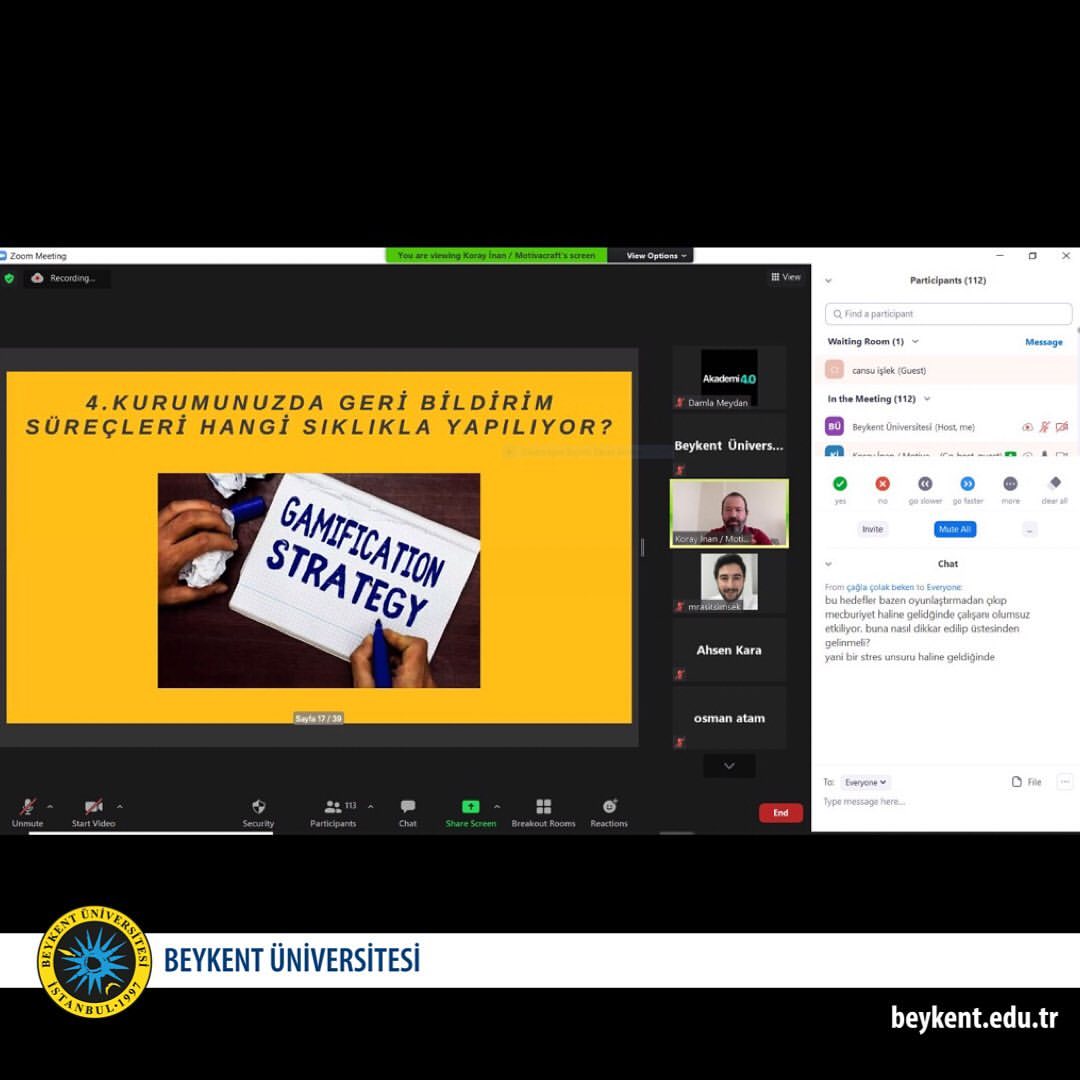Click the Sayfa 17 / 39 page indicator
Image resolution: width=1080 pixels, height=1080 pixels.
[x=318, y=718]
